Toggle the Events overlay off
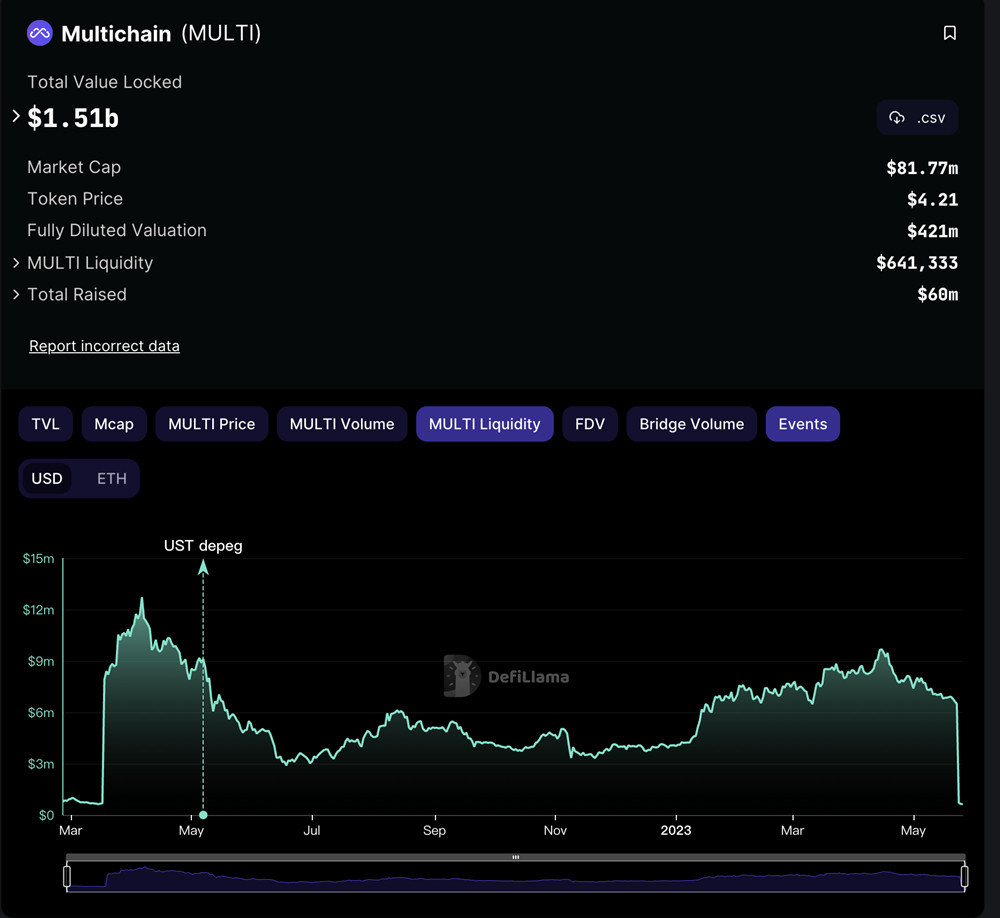Image resolution: width=1000 pixels, height=918 pixels. point(802,424)
